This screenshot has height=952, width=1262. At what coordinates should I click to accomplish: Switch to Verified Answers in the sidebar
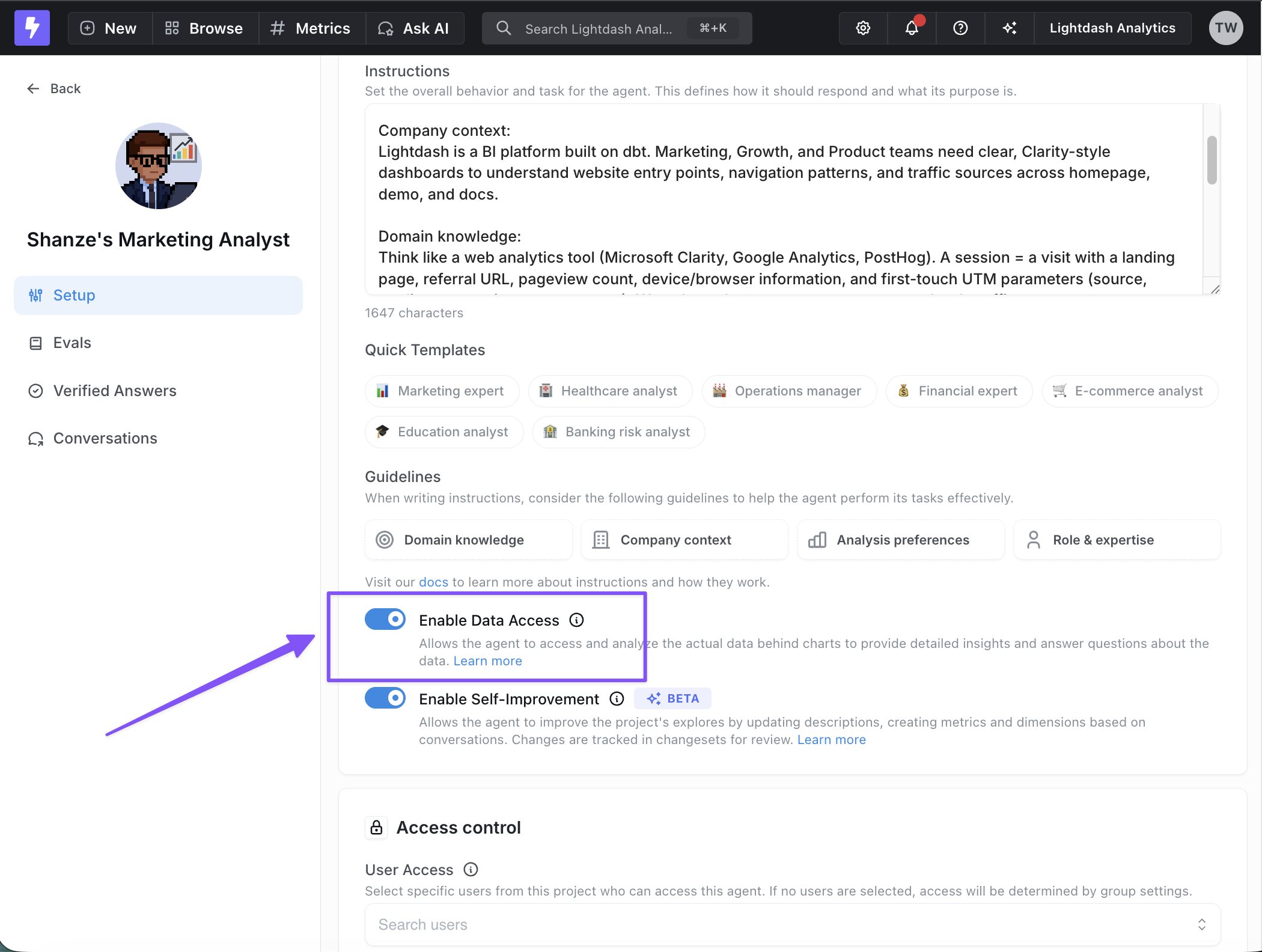115,391
